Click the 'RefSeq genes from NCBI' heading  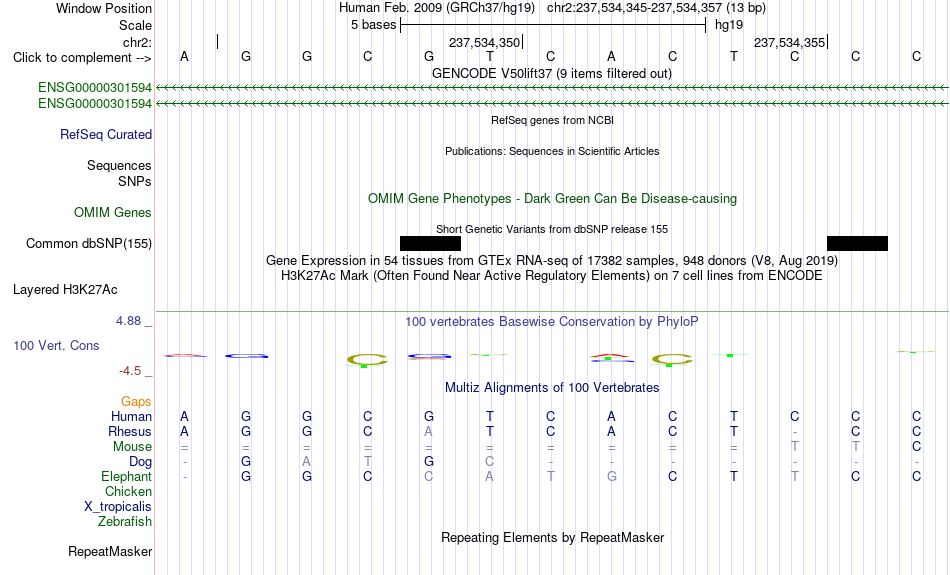point(552,120)
